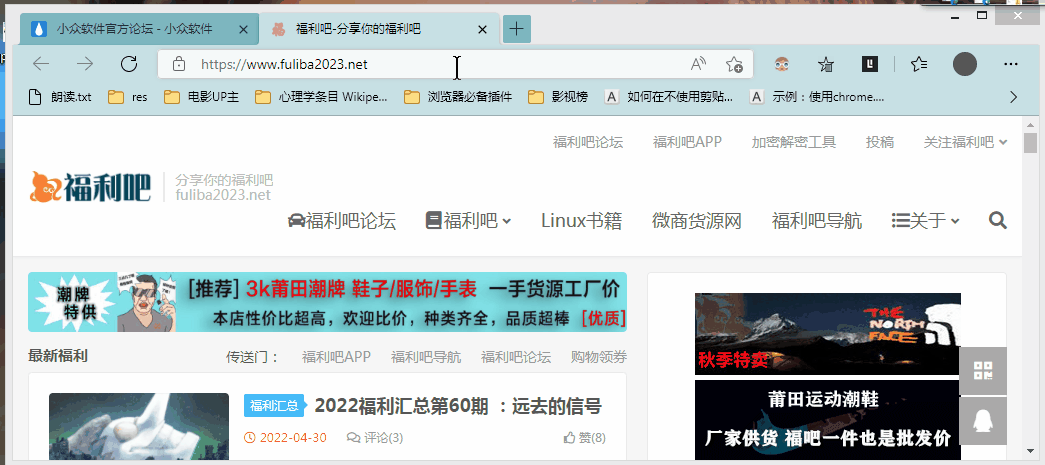Open the res bookmarks folder
This screenshot has width=1045, height=465.
[x=128, y=97]
